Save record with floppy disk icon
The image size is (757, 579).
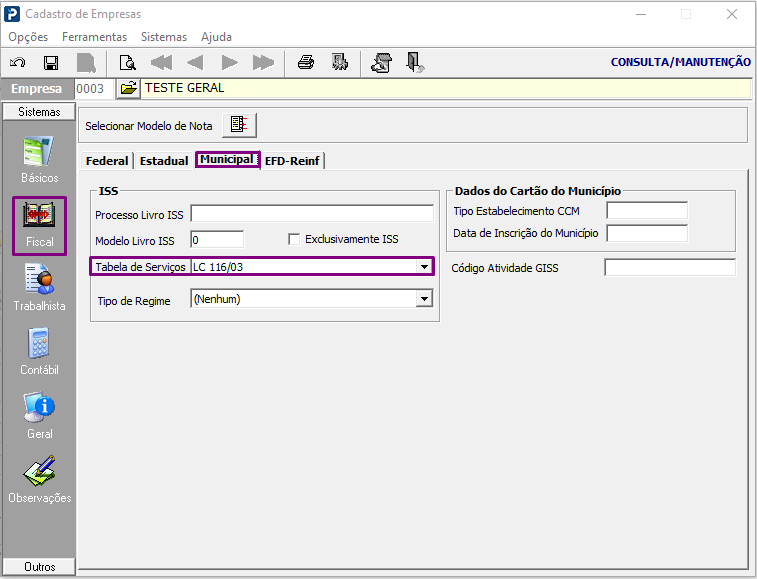[51, 63]
